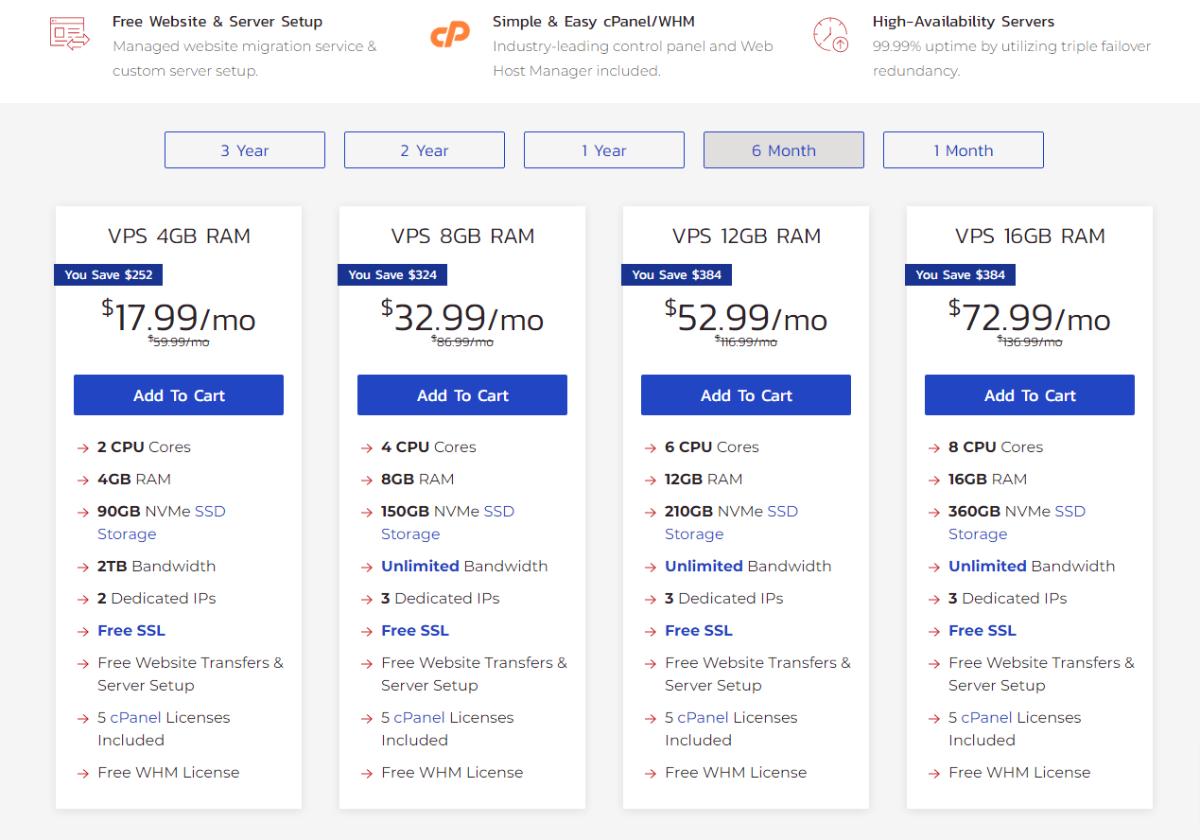Viewport: 1200px width, 840px height.
Task: Add VPS 4GB RAM plan to cart
Action: (179, 395)
